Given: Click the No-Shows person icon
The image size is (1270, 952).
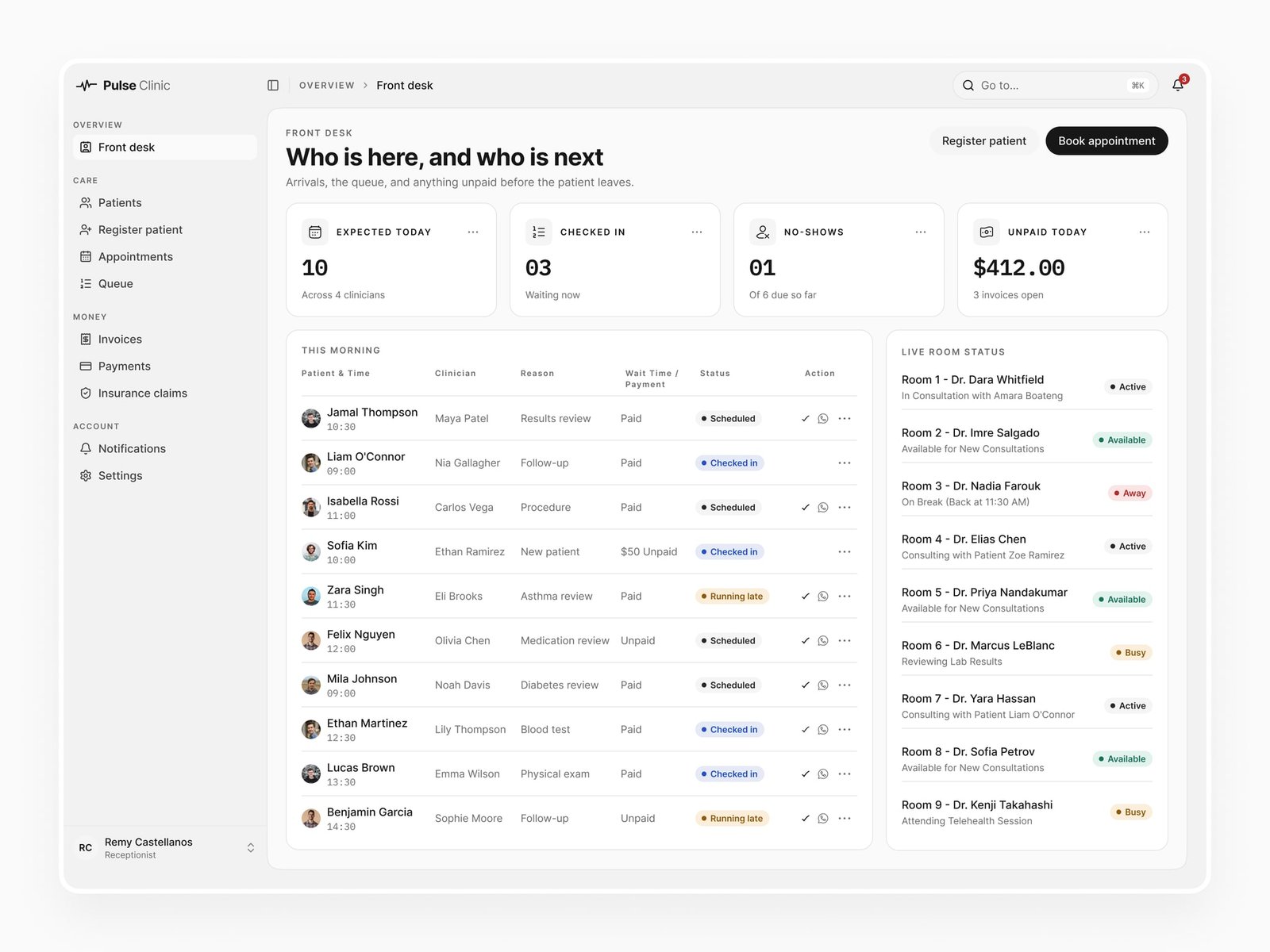Looking at the screenshot, I should [x=763, y=232].
